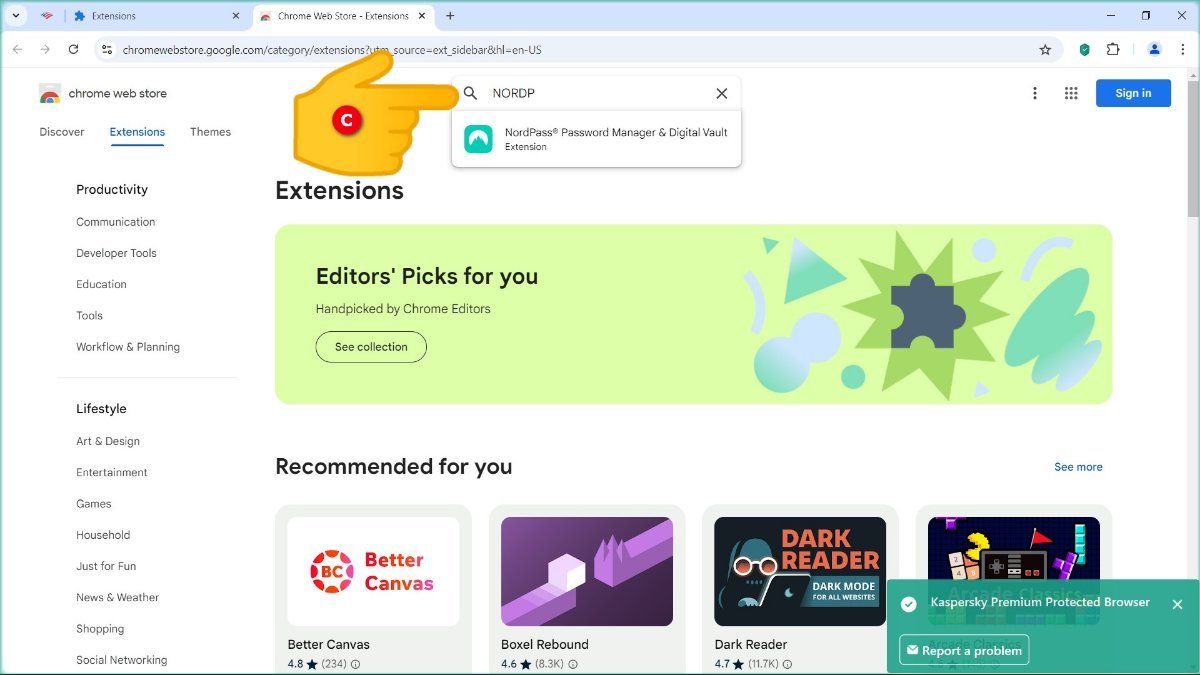The height and width of the screenshot is (675, 1200).
Task: Bookmark this page with the star icon
Action: point(1045,49)
